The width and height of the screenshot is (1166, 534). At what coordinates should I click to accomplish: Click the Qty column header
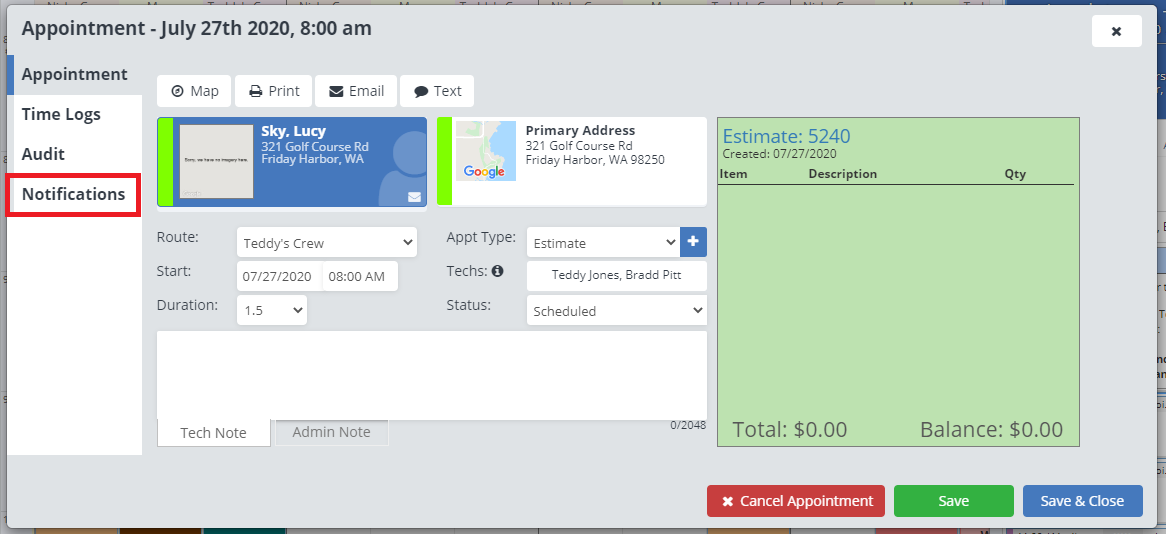(1015, 174)
